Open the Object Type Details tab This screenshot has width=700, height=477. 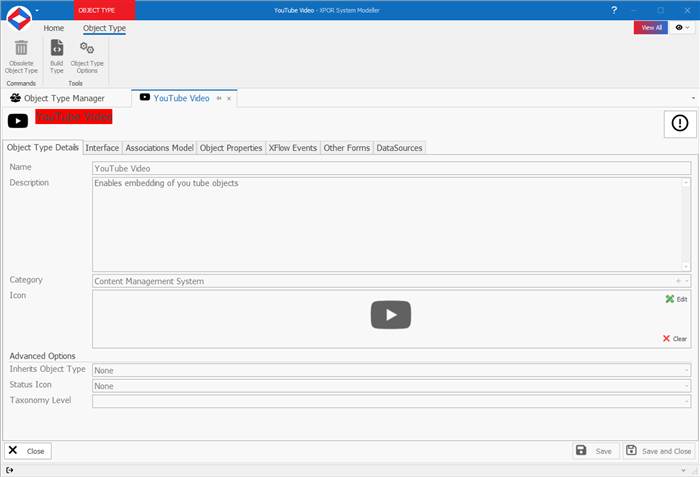tap(42, 147)
